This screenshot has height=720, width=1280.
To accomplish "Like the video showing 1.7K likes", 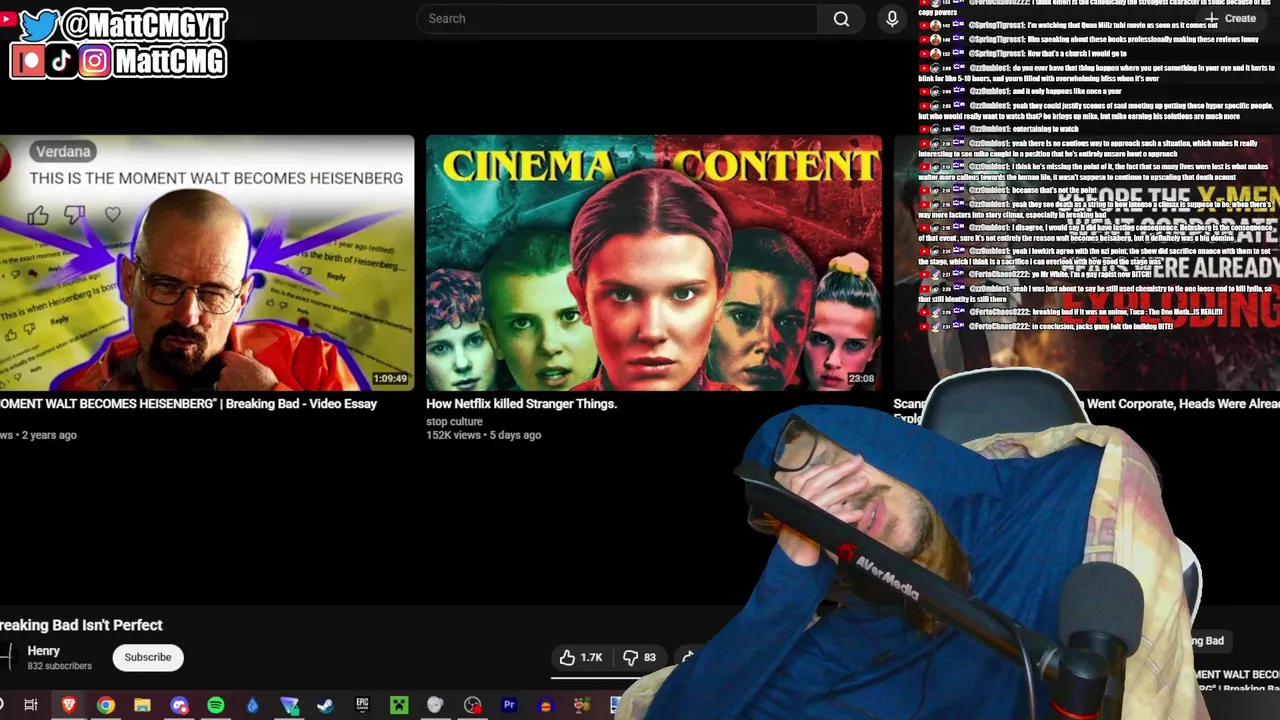I will click(x=580, y=657).
